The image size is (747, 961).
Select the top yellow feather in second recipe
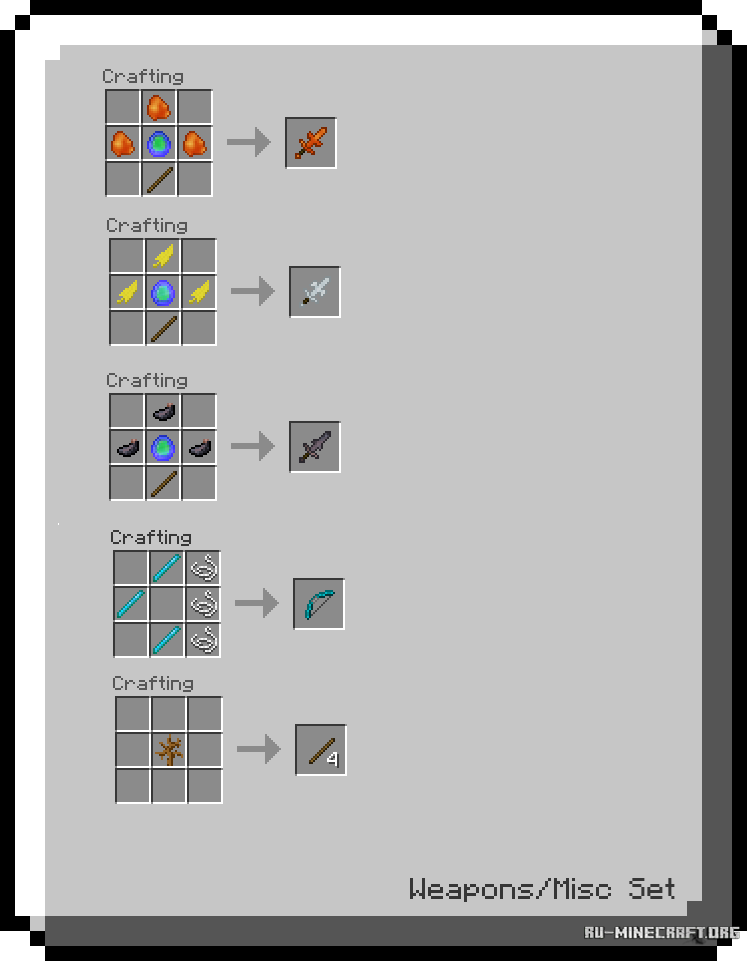tap(163, 256)
